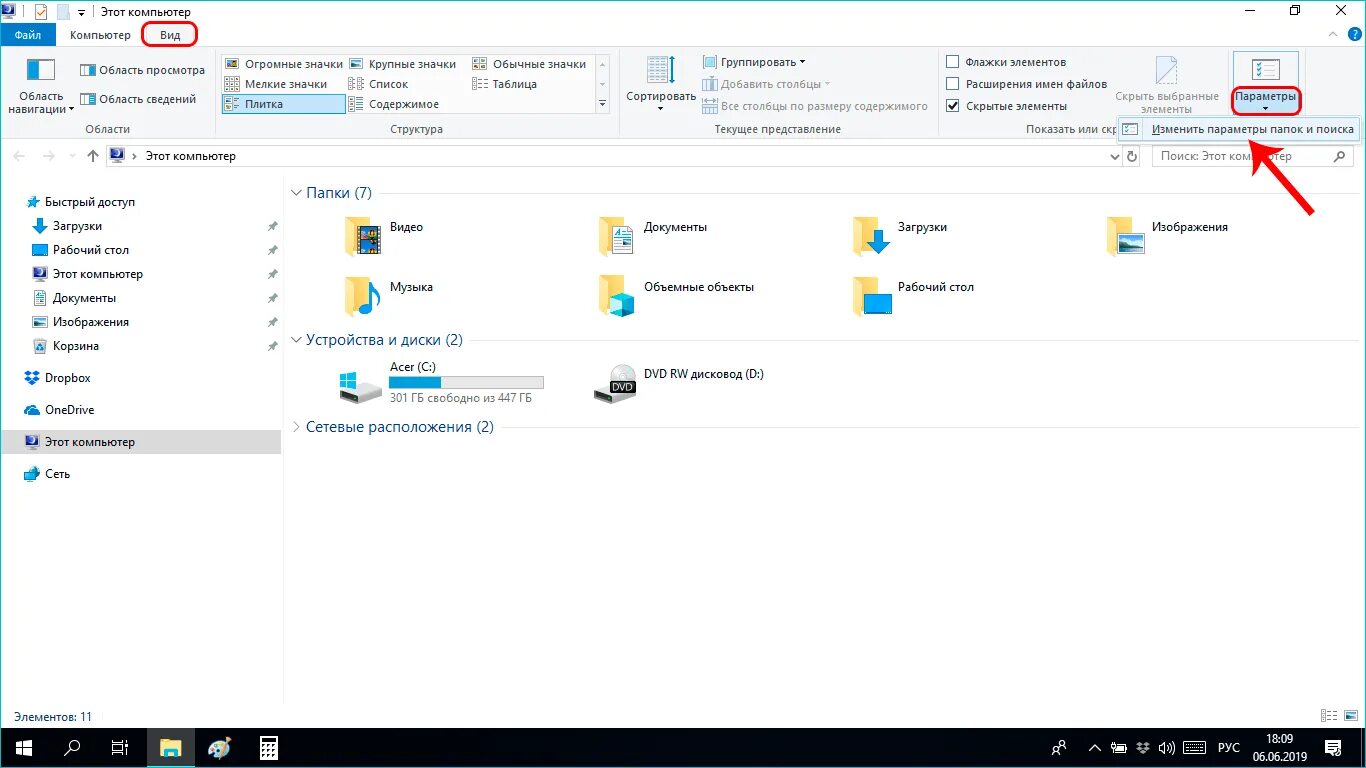Collapse the Папки (7) section
This screenshot has width=1366, height=768.
[296, 193]
